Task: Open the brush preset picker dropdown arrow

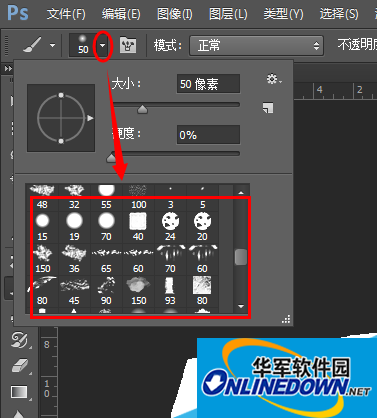Action: [x=103, y=45]
